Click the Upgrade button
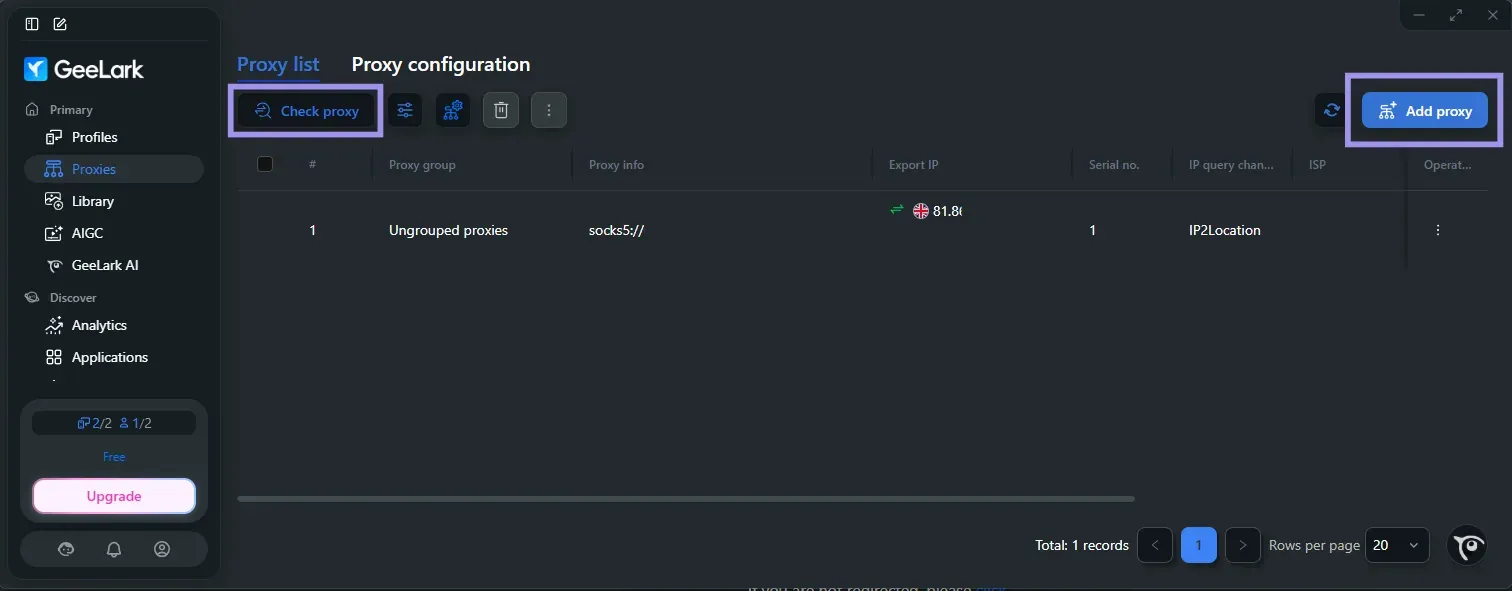1512x591 pixels. [114, 496]
